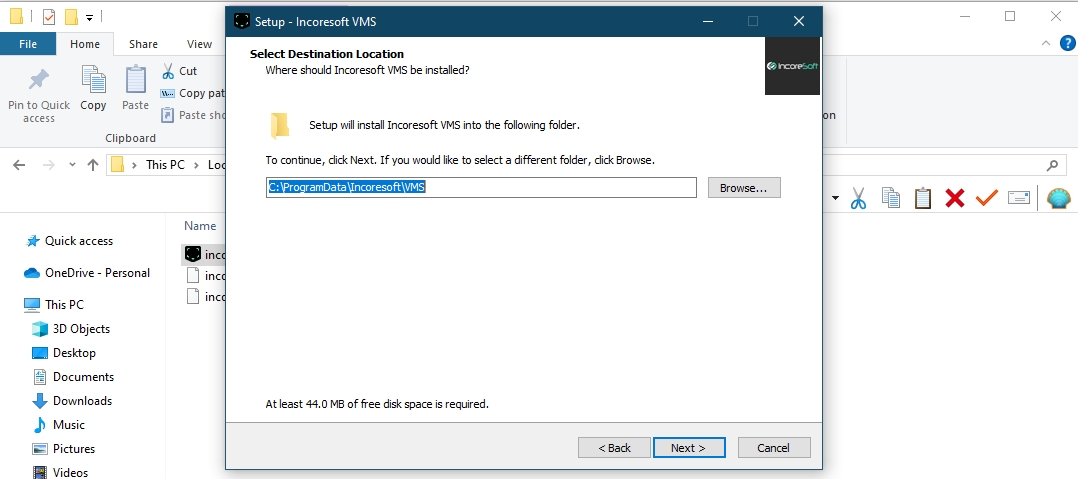Switch to the Home ribbon tab

click(x=85, y=44)
